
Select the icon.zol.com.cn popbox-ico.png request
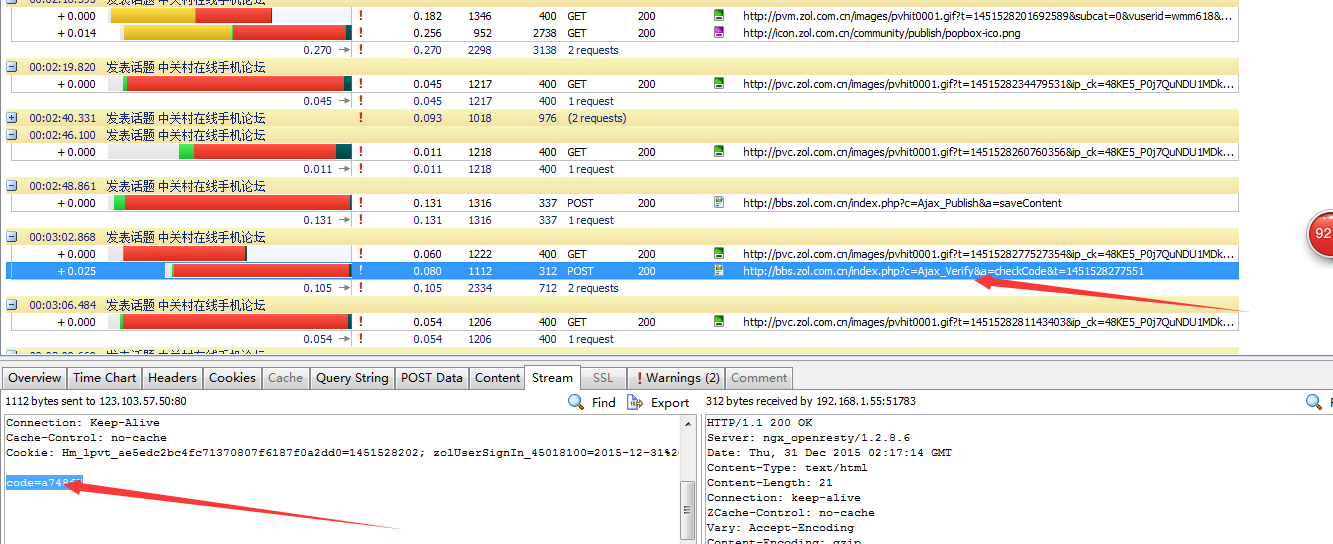coord(880,33)
